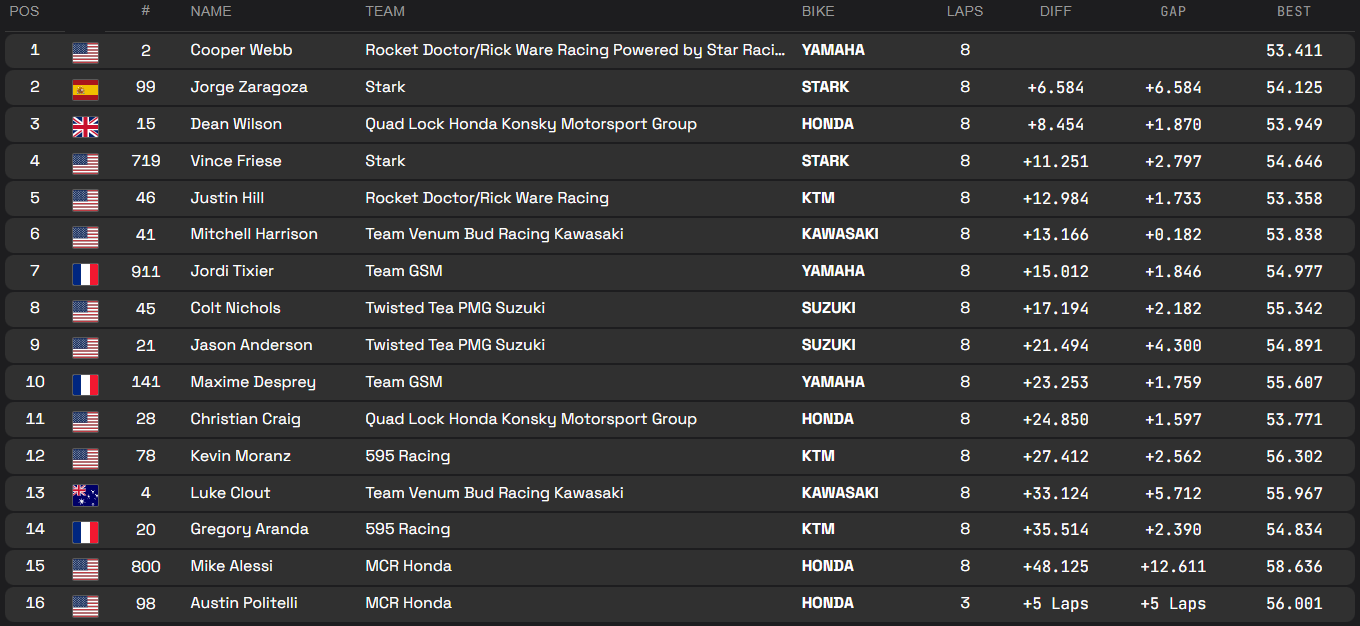Select rider name Colt Nichols
The width and height of the screenshot is (1360, 626).
pyautogui.click(x=235, y=308)
